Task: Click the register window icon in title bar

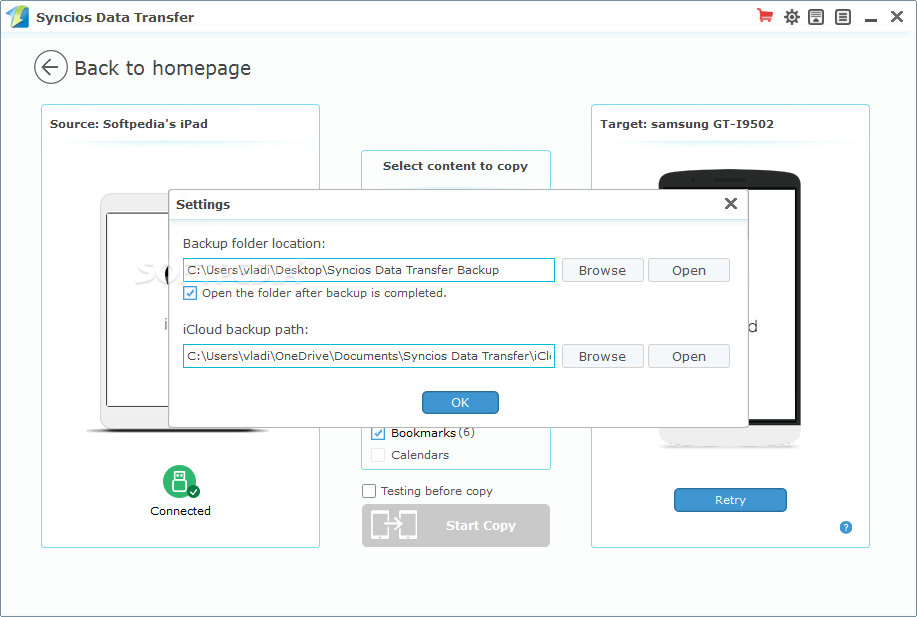Action: click(816, 17)
